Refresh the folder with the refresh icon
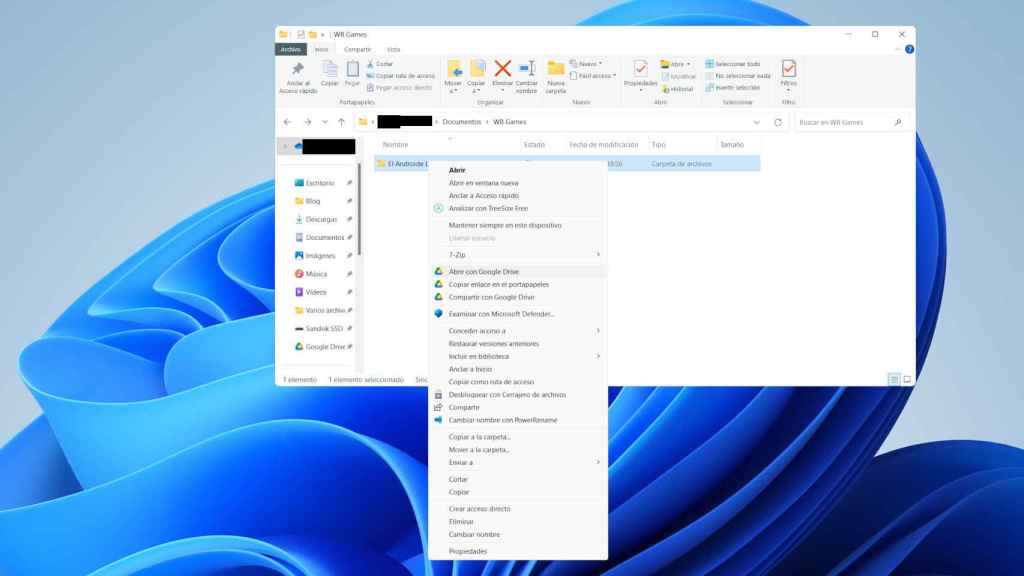The width and height of the screenshot is (1024, 576). (778, 121)
